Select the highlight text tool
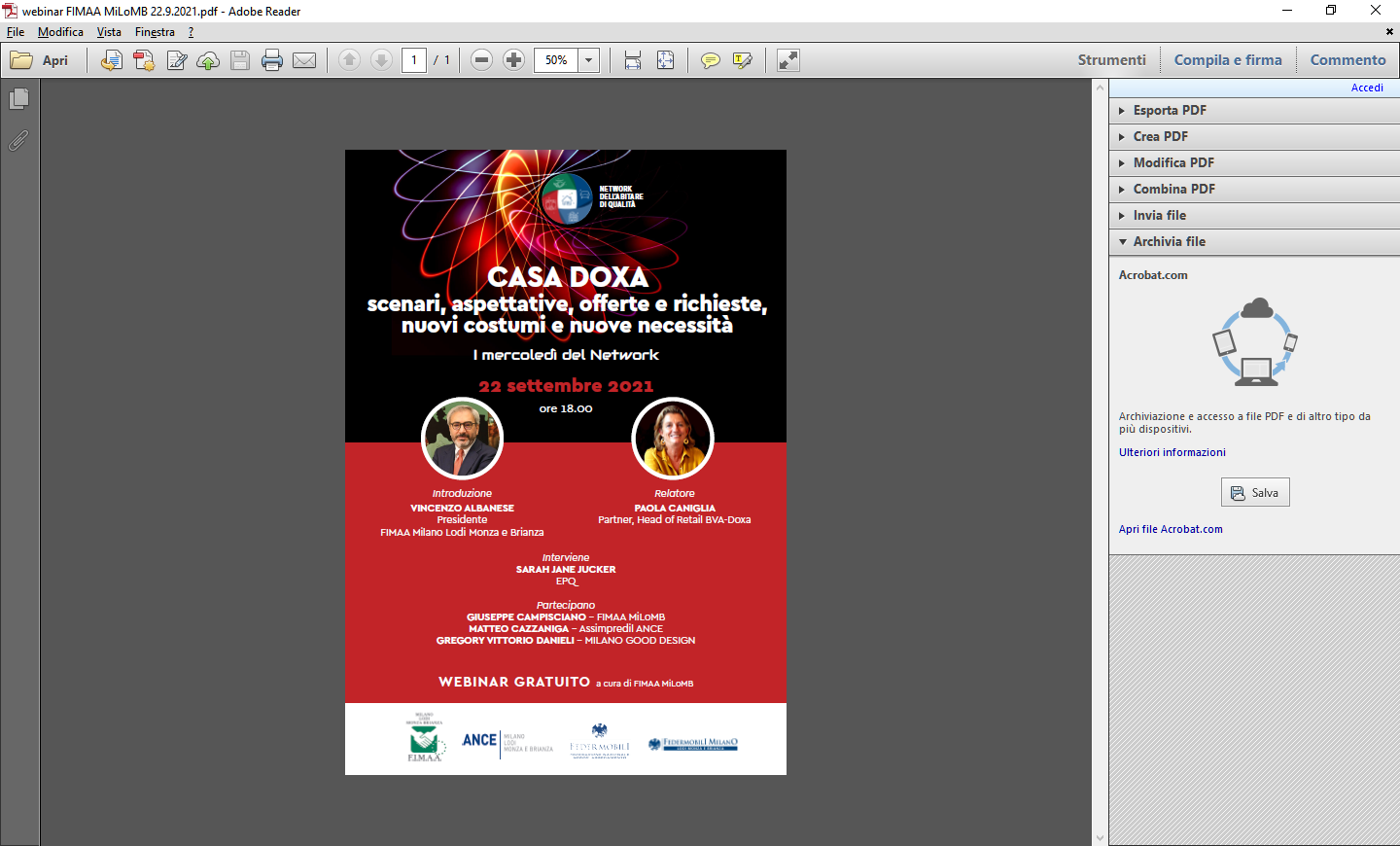 [x=743, y=60]
